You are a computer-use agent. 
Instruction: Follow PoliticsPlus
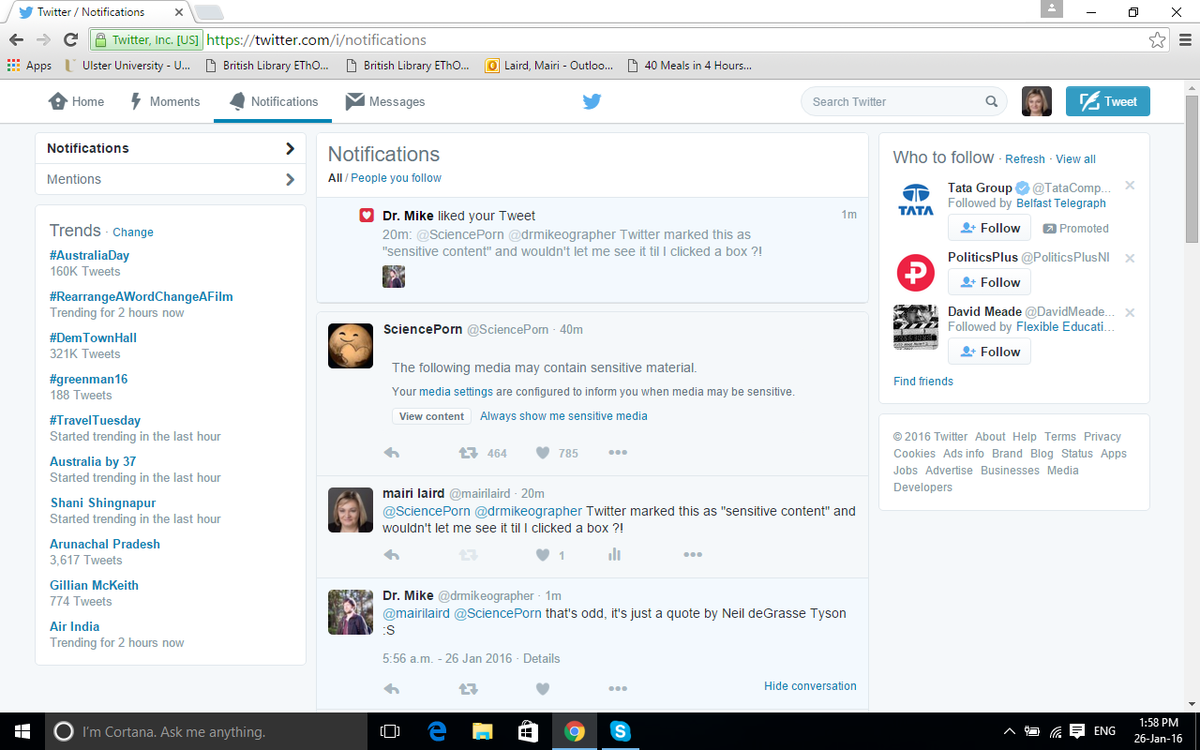(989, 282)
